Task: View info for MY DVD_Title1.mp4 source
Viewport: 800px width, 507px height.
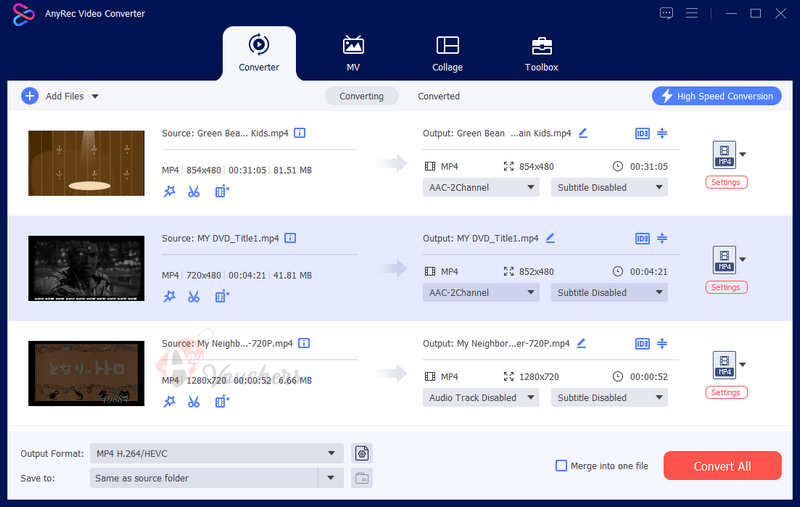Action: pyautogui.click(x=290, y=238)
